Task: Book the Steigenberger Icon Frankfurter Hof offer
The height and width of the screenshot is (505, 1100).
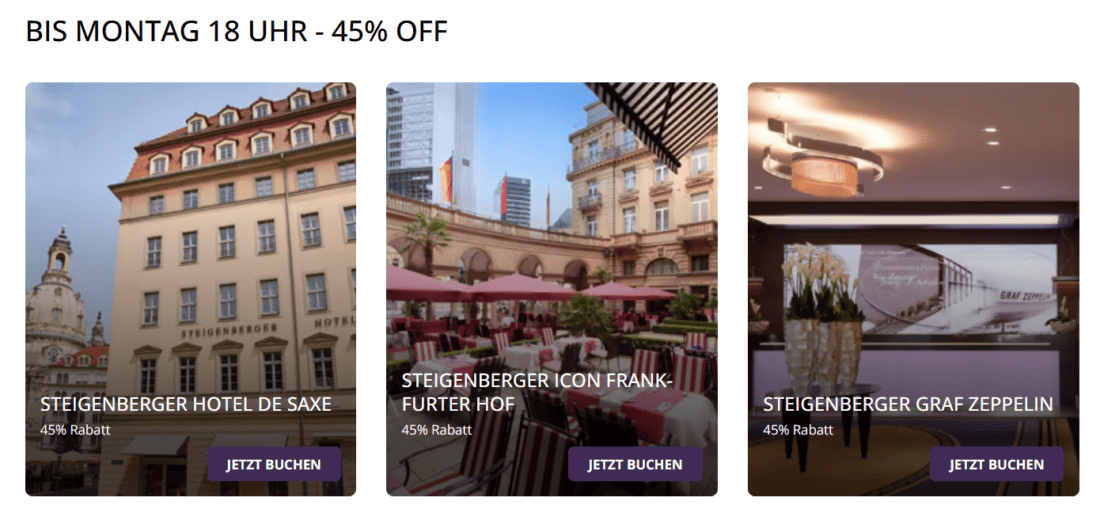Action: 636,464
